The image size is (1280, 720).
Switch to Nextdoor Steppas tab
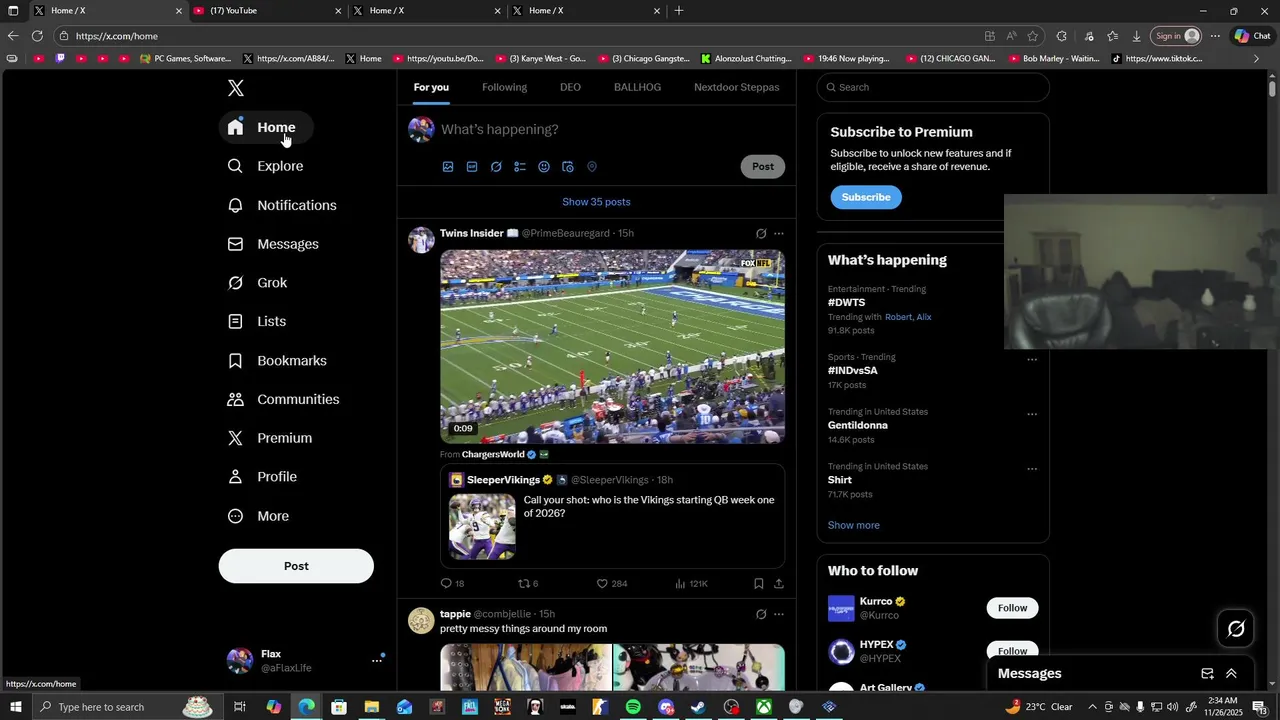tap(737, 87)
